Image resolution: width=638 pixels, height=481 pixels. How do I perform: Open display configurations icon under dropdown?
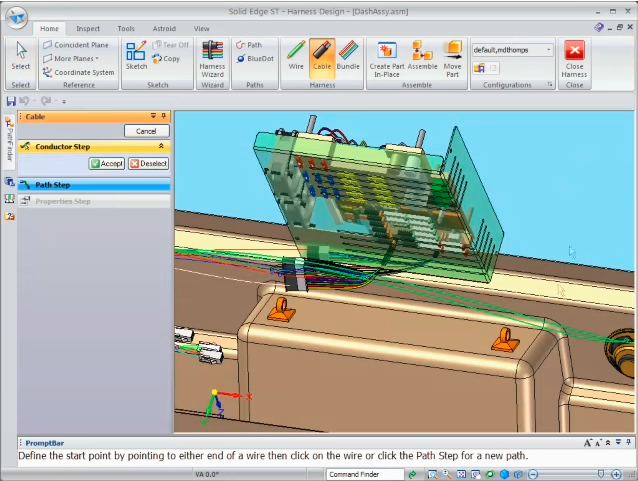tap(479, 68)
